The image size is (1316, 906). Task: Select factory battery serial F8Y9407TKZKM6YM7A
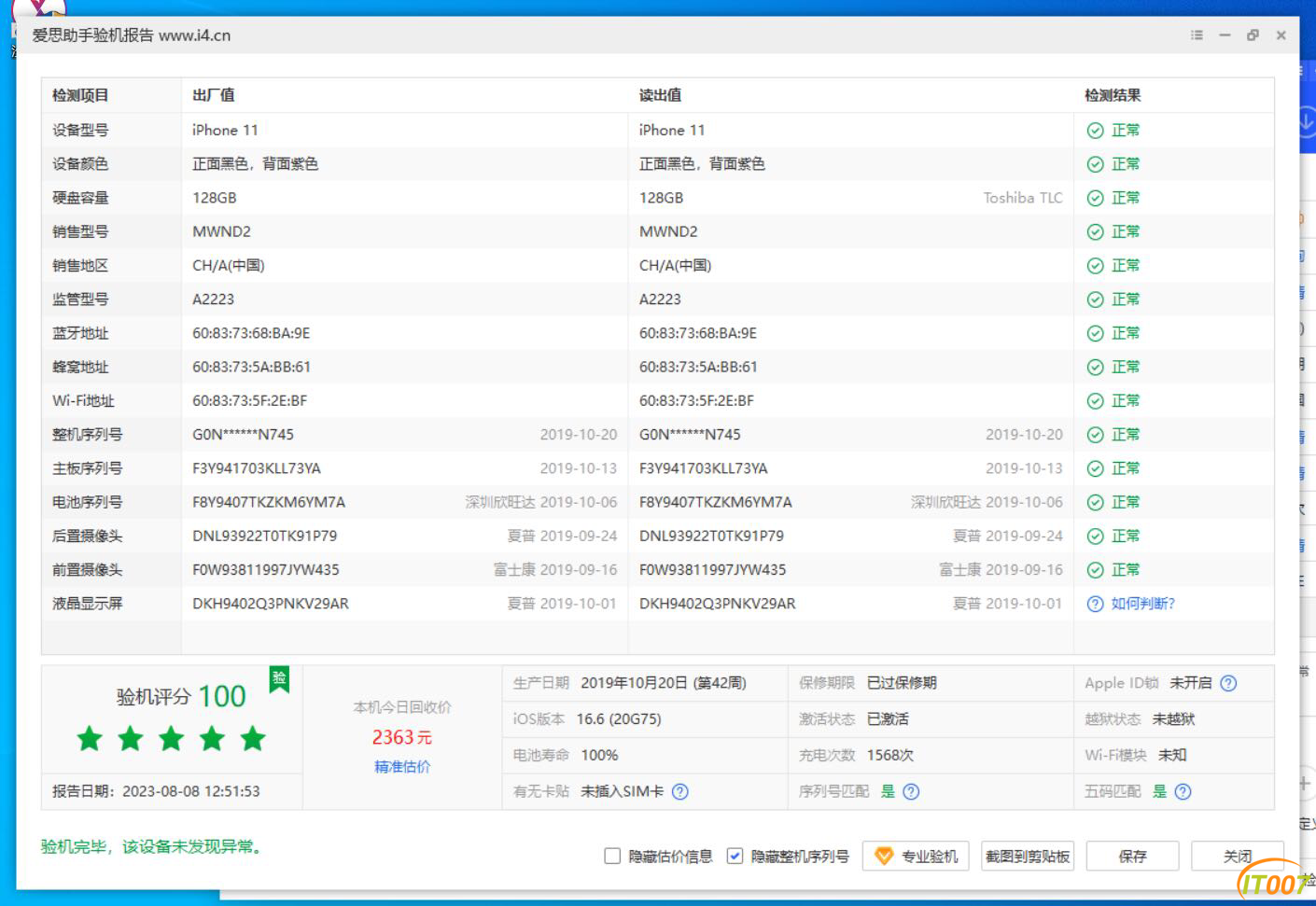click(269, 502)
